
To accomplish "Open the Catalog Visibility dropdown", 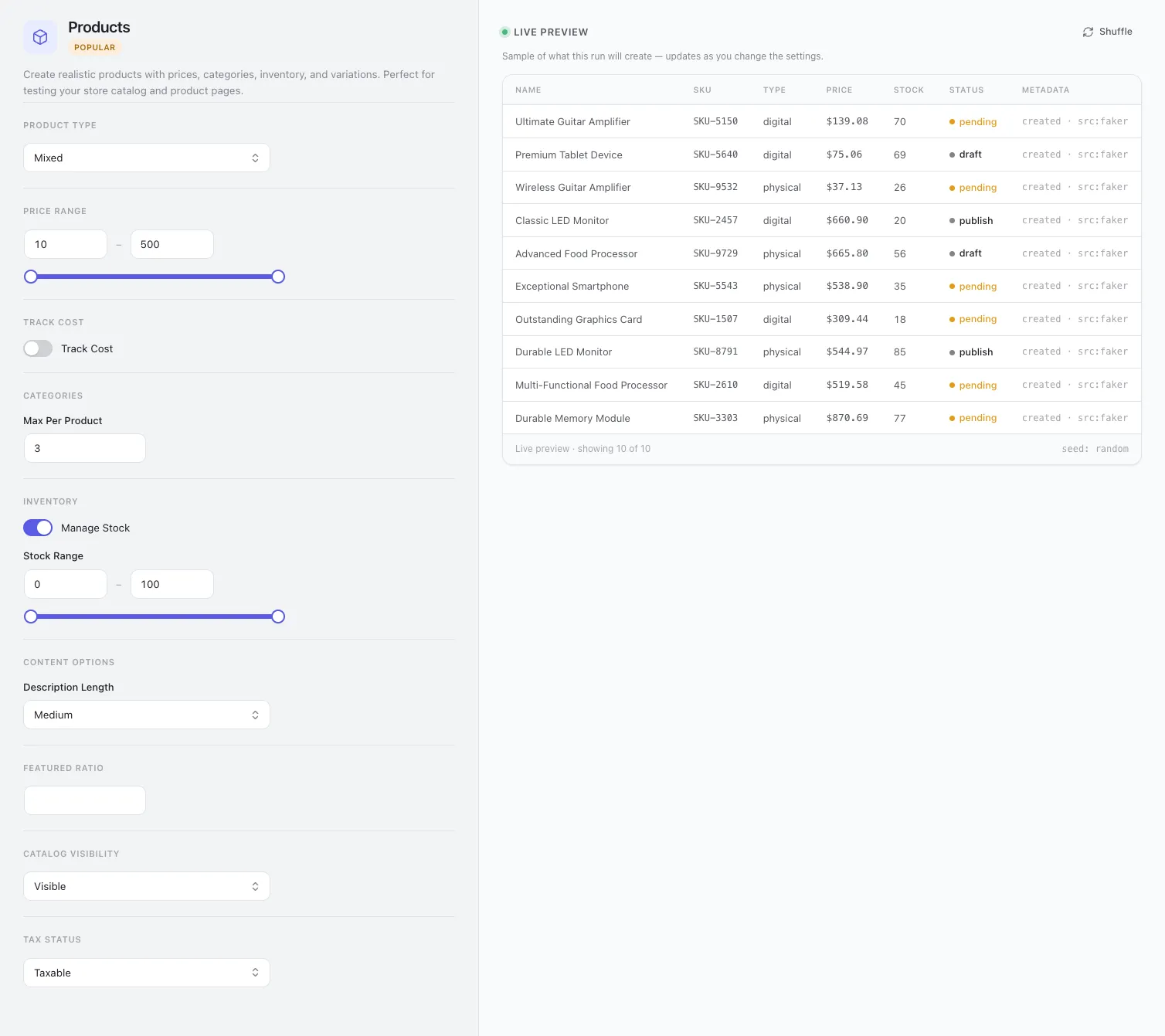I will [x=147, y=886].
